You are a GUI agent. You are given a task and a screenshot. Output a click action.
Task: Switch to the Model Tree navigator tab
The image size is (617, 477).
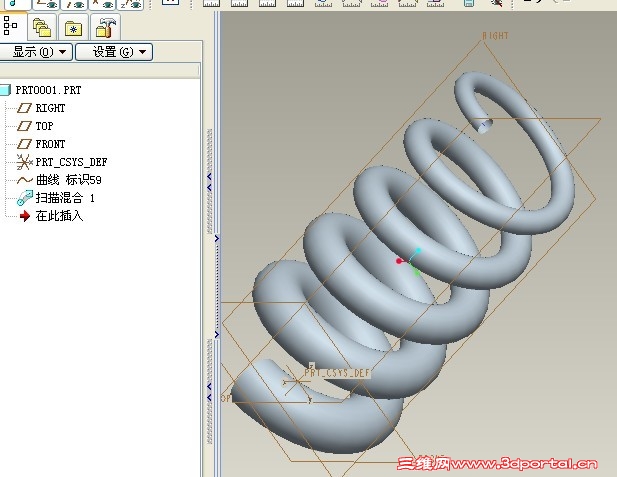click(11, 26)
